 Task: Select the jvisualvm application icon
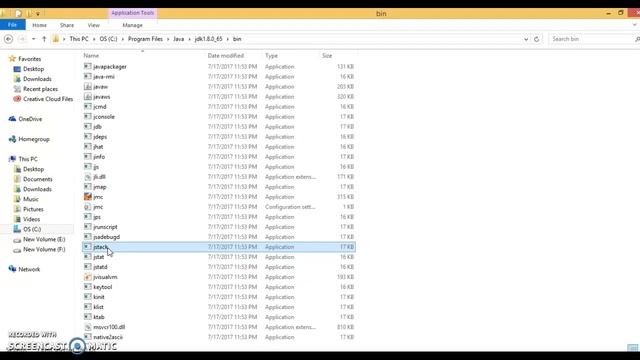point(87,277)
